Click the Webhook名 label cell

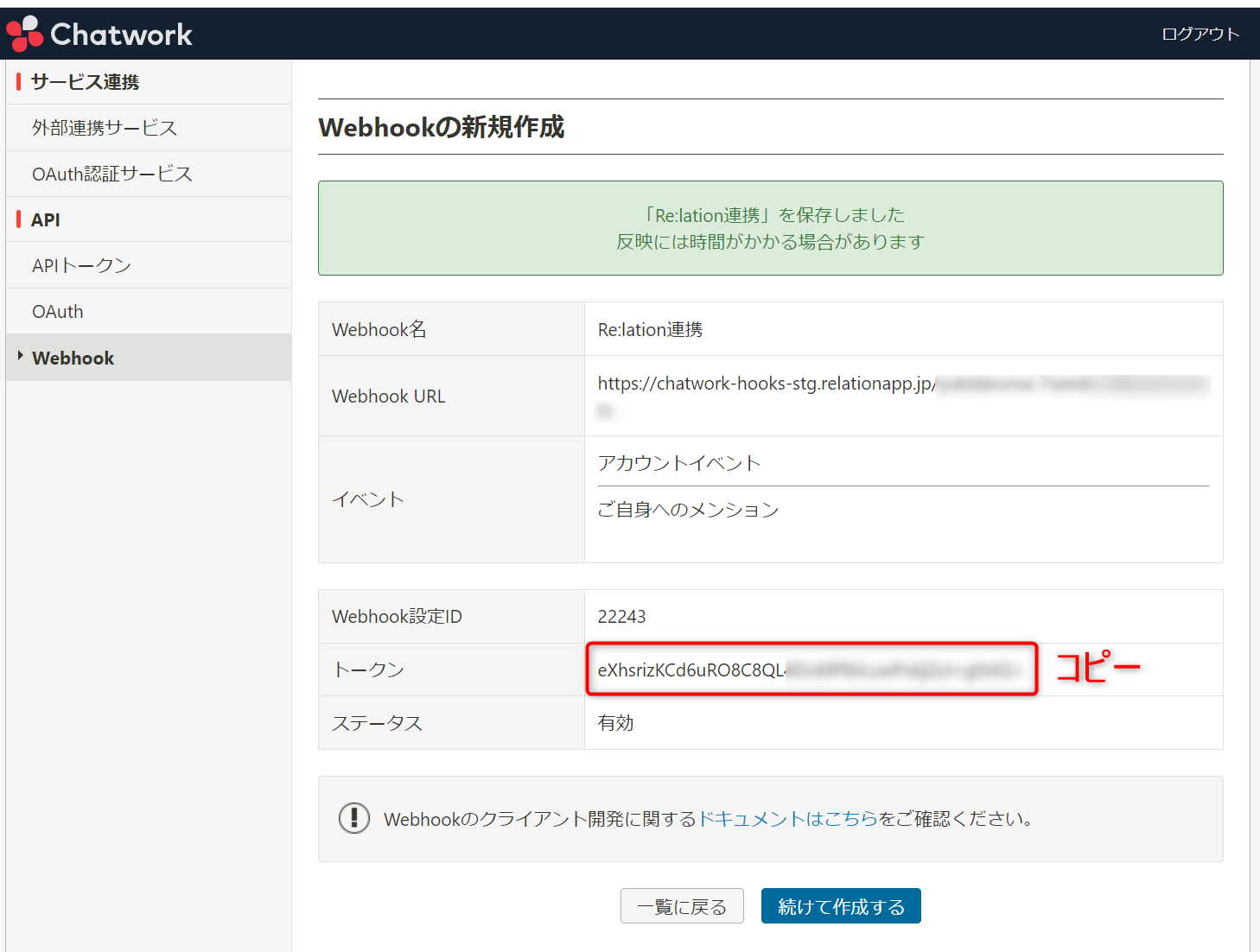[452, 329]
